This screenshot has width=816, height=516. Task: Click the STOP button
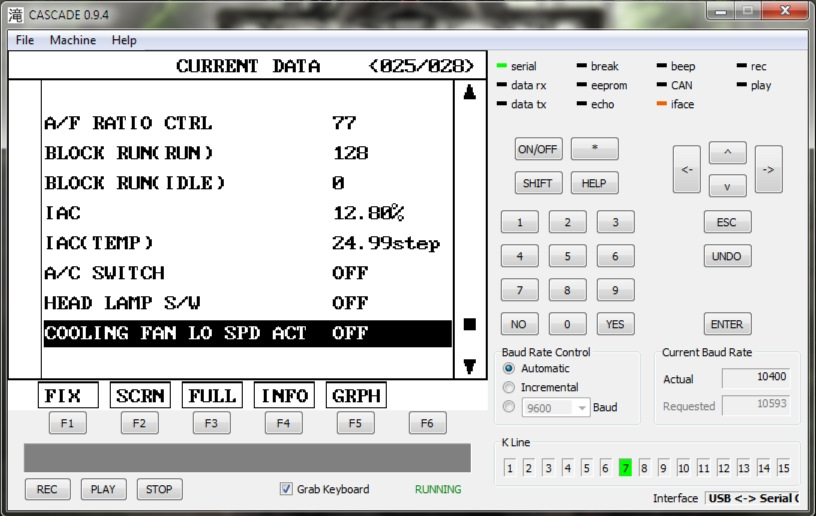(159, 489)
